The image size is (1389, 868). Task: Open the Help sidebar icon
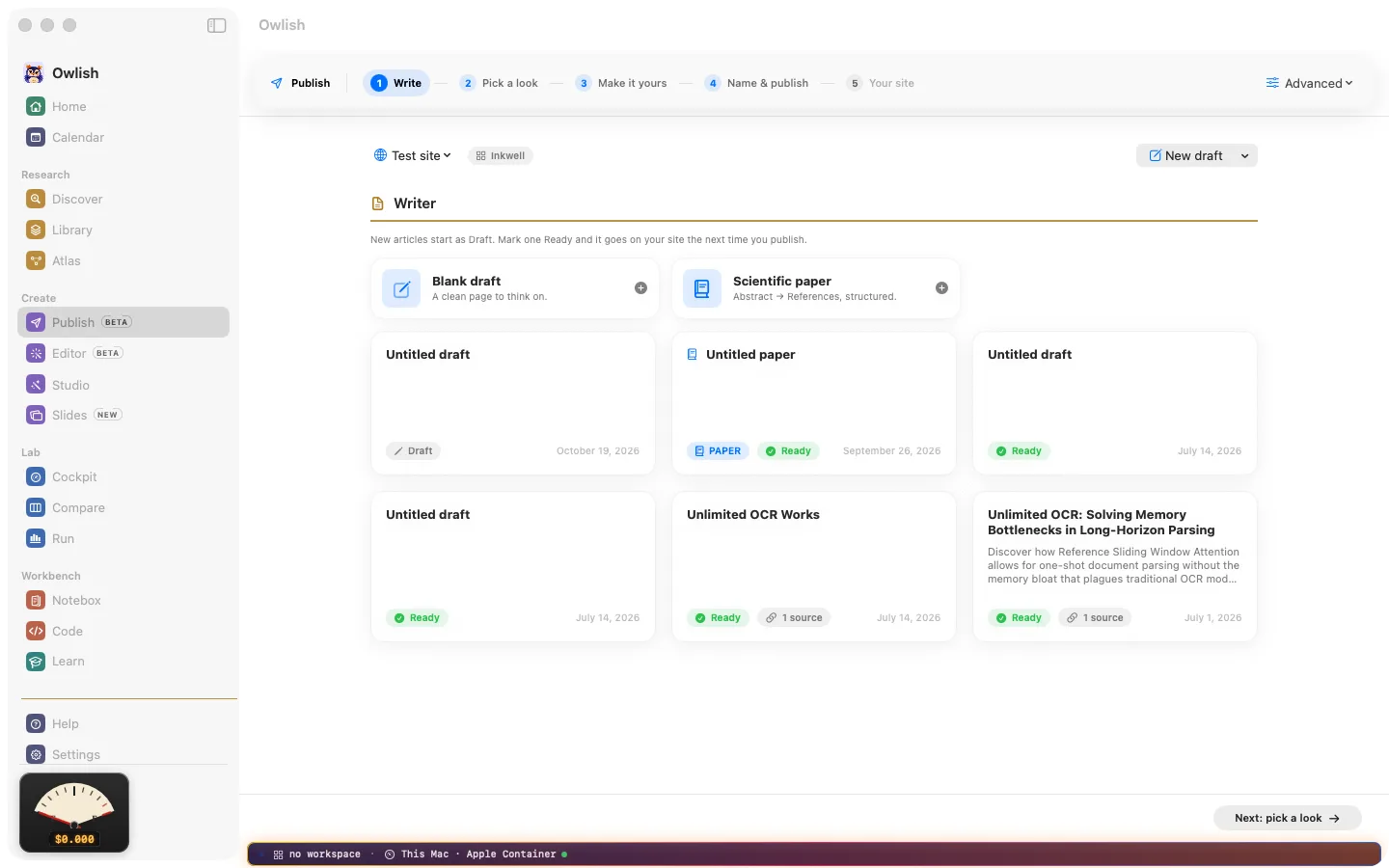36,723
